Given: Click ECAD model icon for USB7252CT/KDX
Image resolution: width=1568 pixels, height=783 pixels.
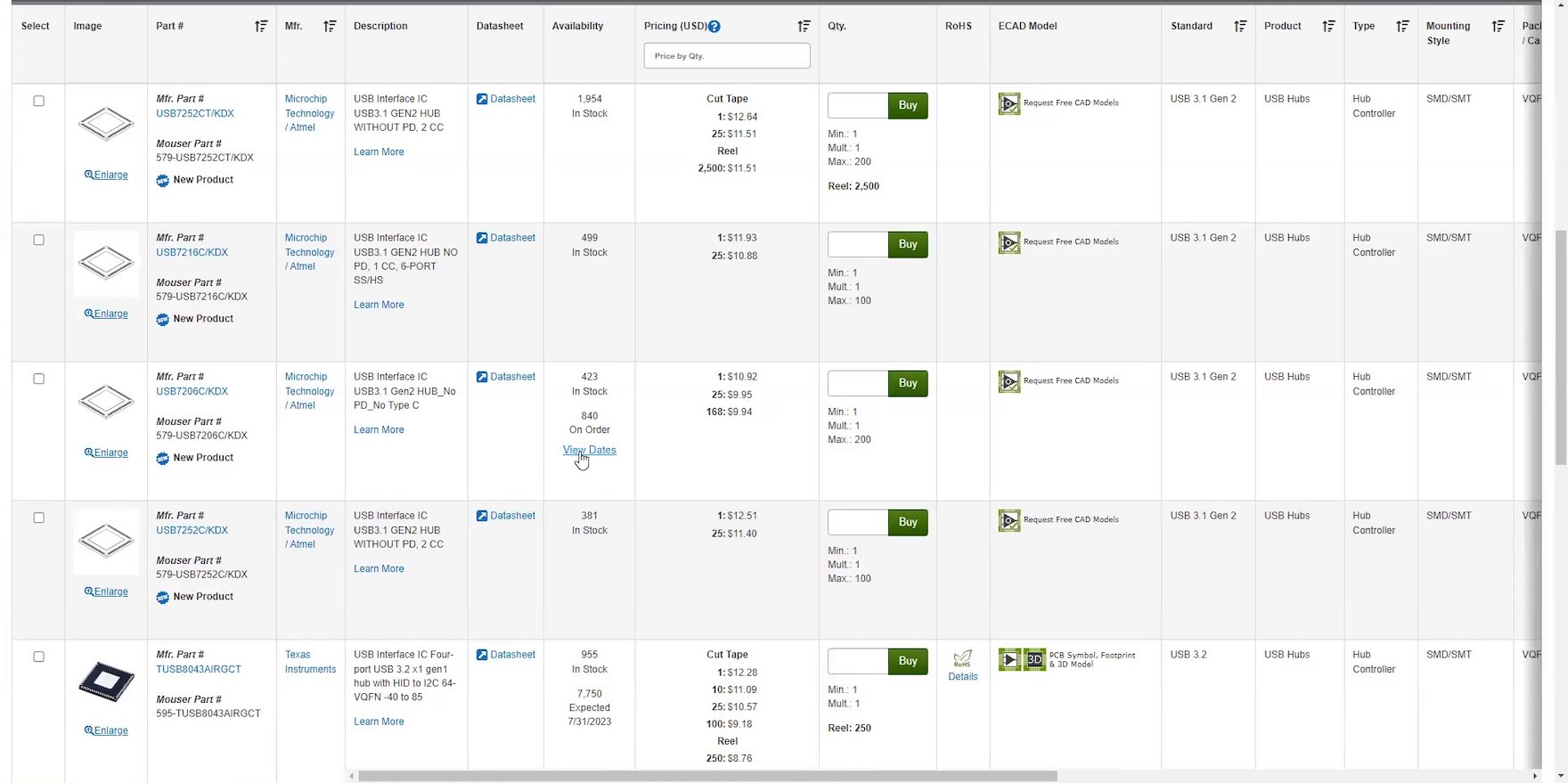Looking at the screenshot, I should [1009, 104].
